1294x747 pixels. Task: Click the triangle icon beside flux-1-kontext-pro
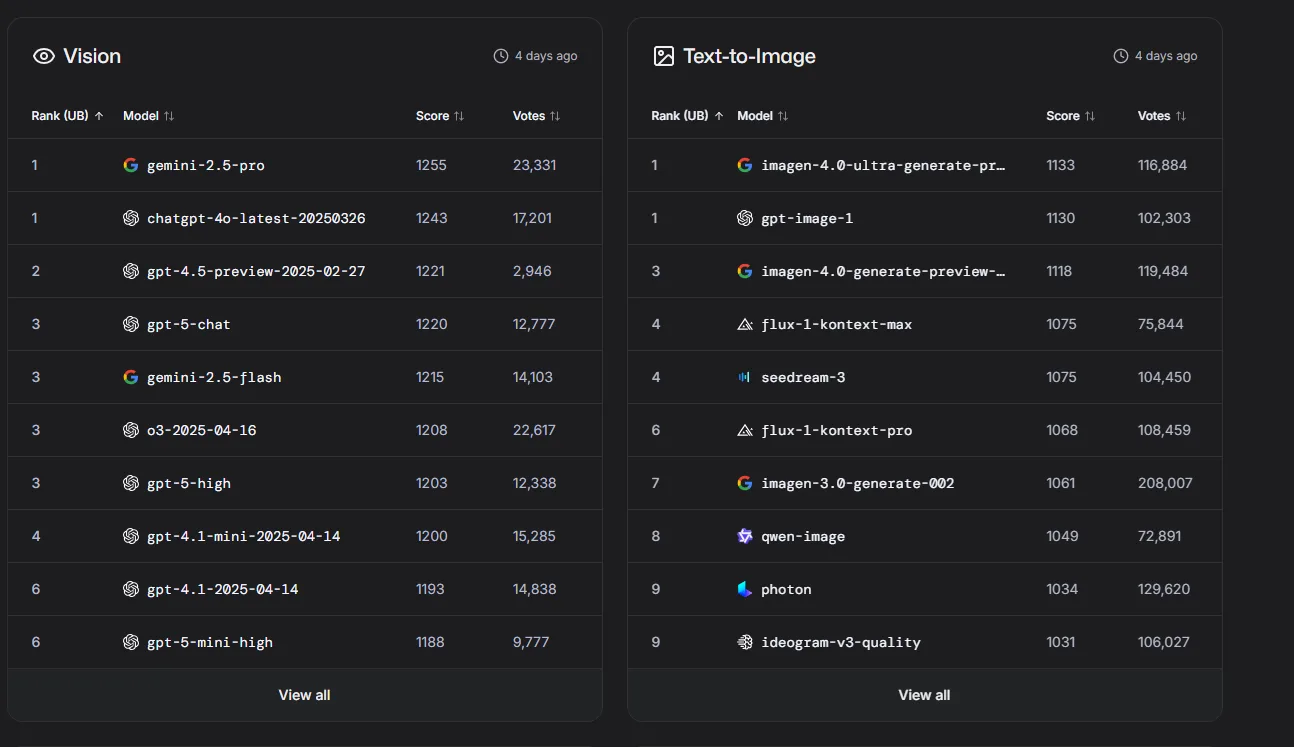(745, 430)
